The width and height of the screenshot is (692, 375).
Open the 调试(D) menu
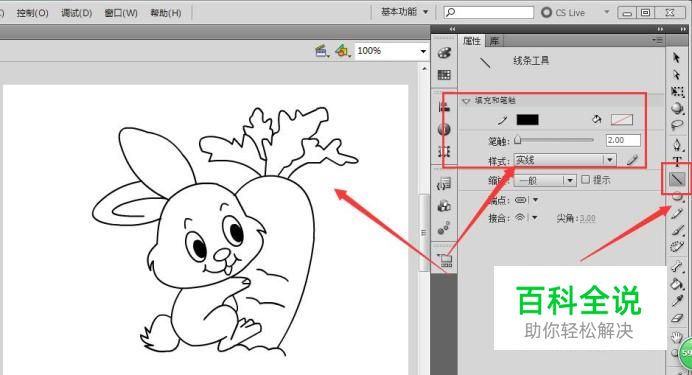tap(77, 13)
